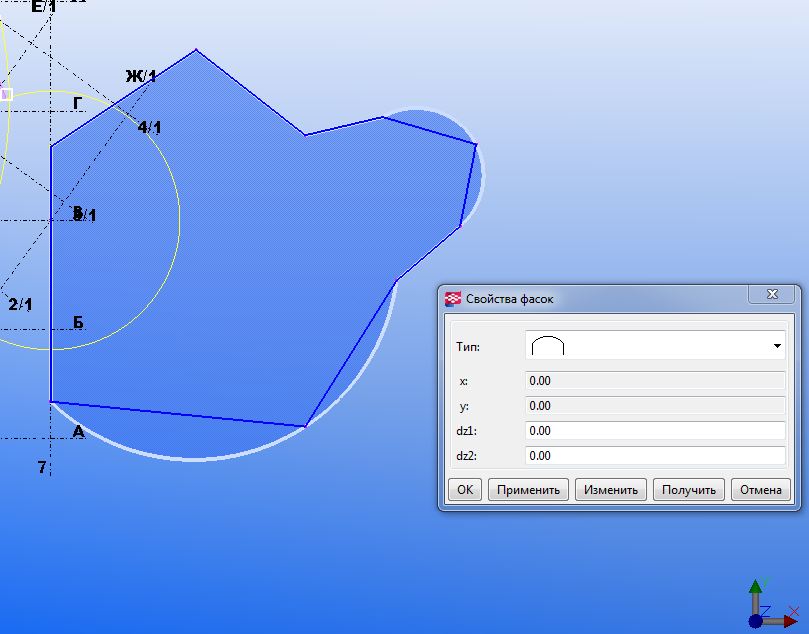
Task: Cancel with the Отмена button
Action: [761, 490]
